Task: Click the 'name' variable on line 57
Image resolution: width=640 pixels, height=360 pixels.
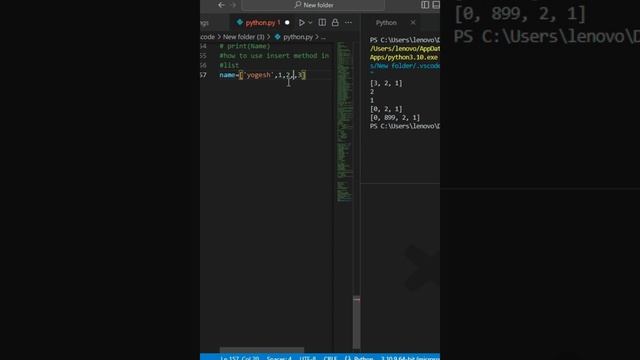Action: pos(227,75)
